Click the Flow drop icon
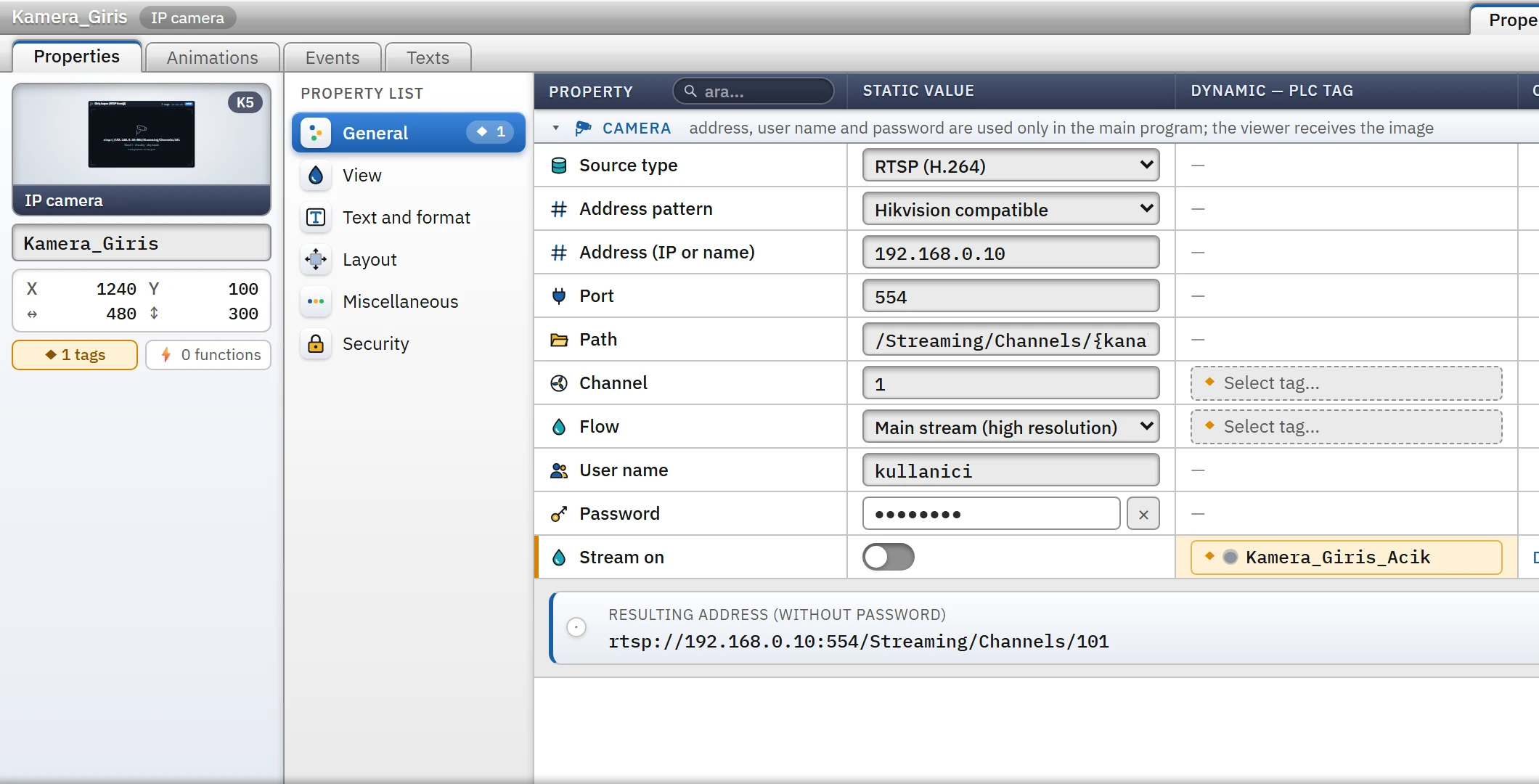 click(x=559, y=427)
